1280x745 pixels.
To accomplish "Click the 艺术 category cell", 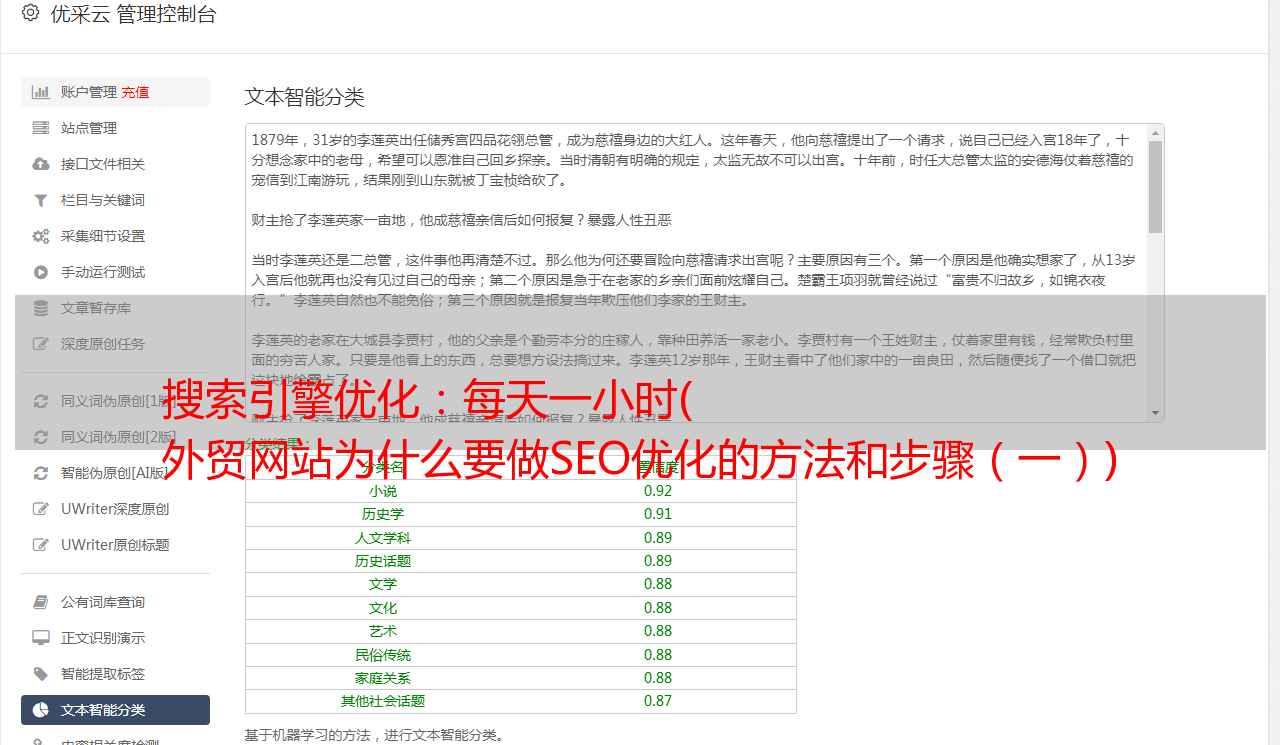I will 383,631.
